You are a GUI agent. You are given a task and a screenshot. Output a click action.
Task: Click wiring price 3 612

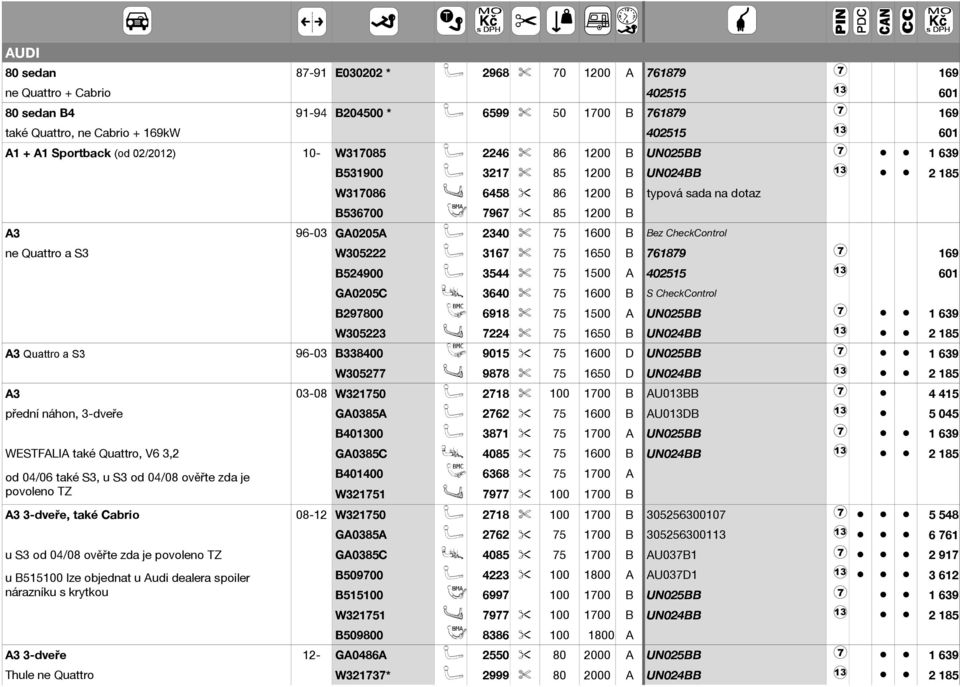(943, 576)
